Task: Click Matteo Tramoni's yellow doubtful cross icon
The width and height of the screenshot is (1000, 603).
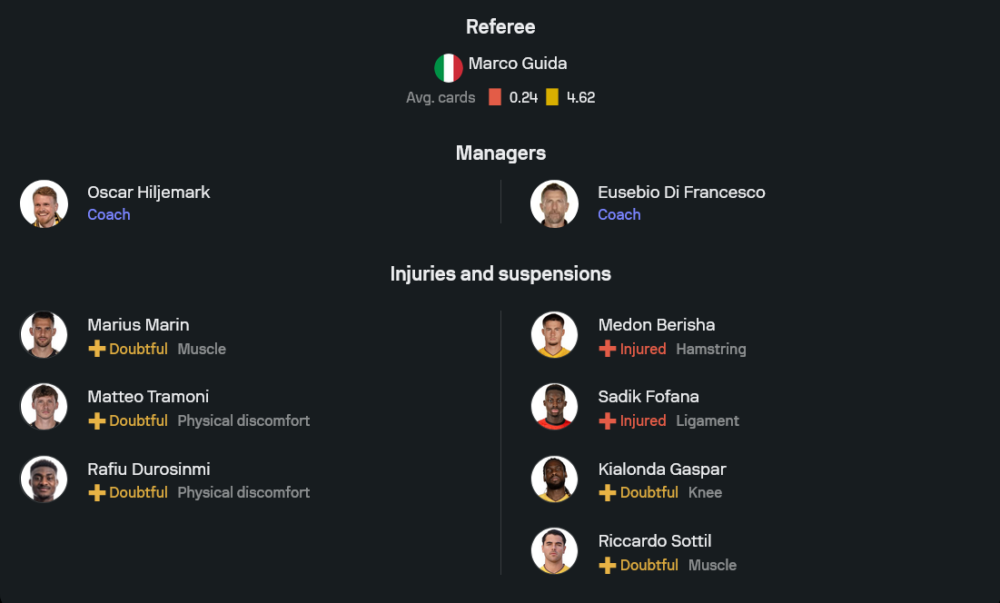Action: (97, 421)
